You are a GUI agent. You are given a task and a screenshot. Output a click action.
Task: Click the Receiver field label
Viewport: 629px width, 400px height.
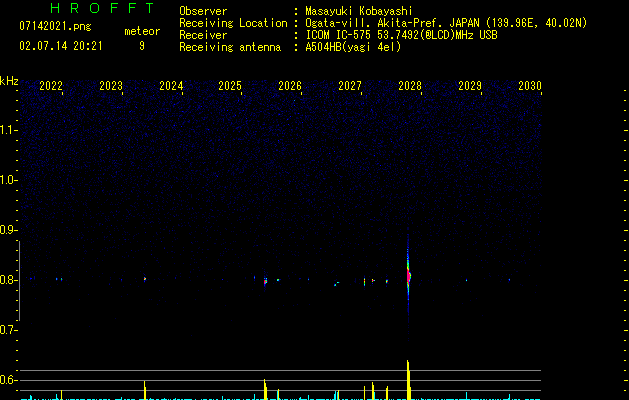pos(203,35)
